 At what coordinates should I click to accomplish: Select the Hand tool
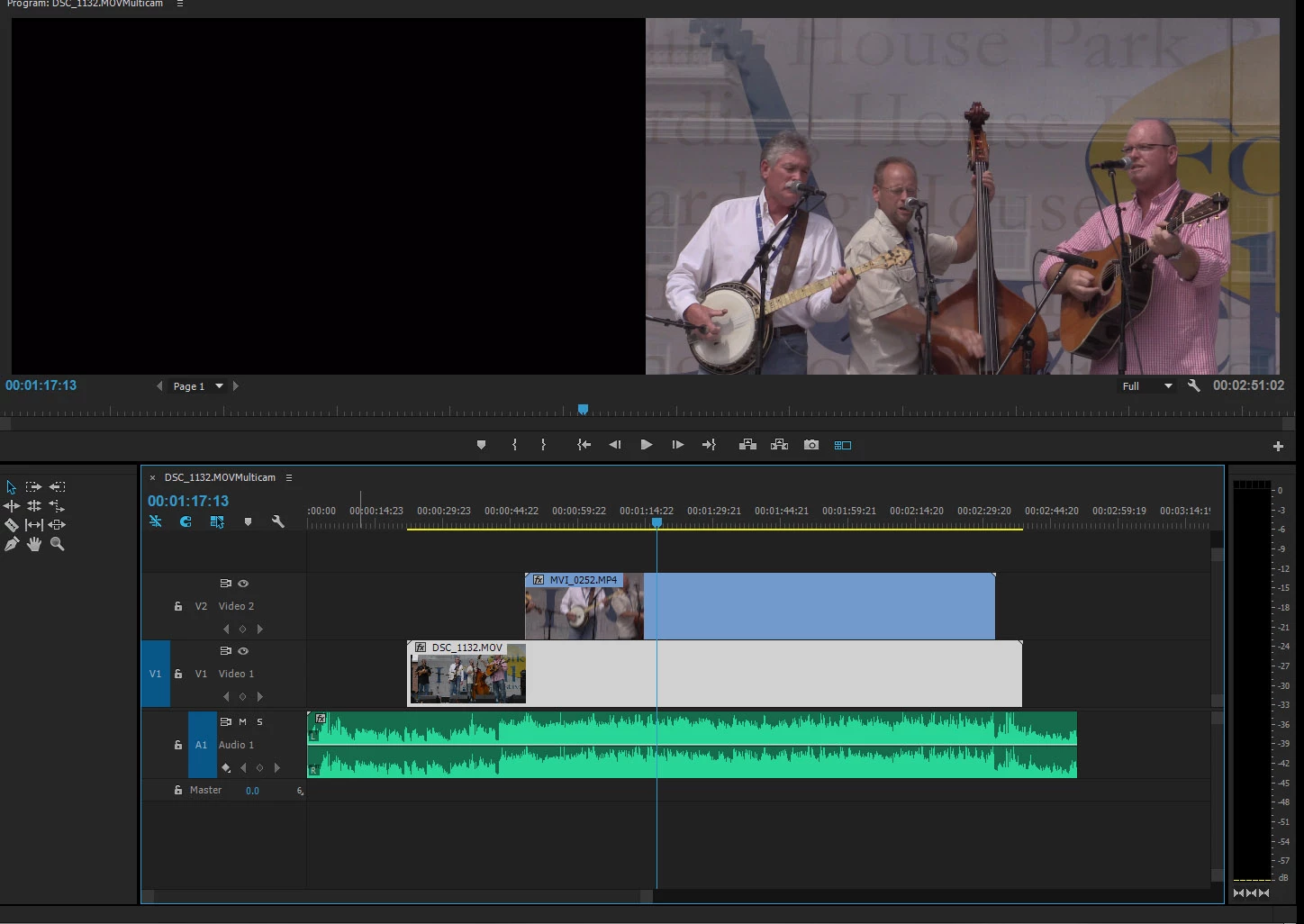tap(34, 544)
